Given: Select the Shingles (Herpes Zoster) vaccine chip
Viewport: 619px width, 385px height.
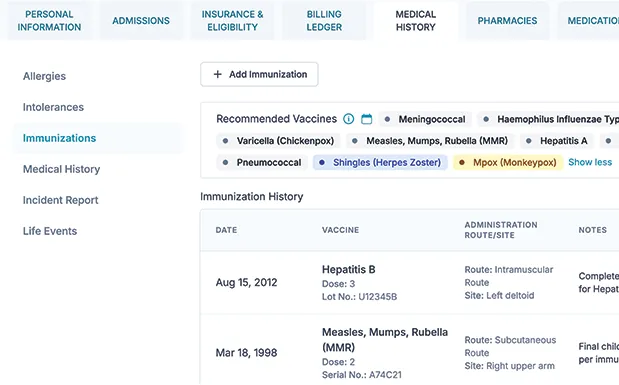Looking at the screenshot, I should [380, 162].
